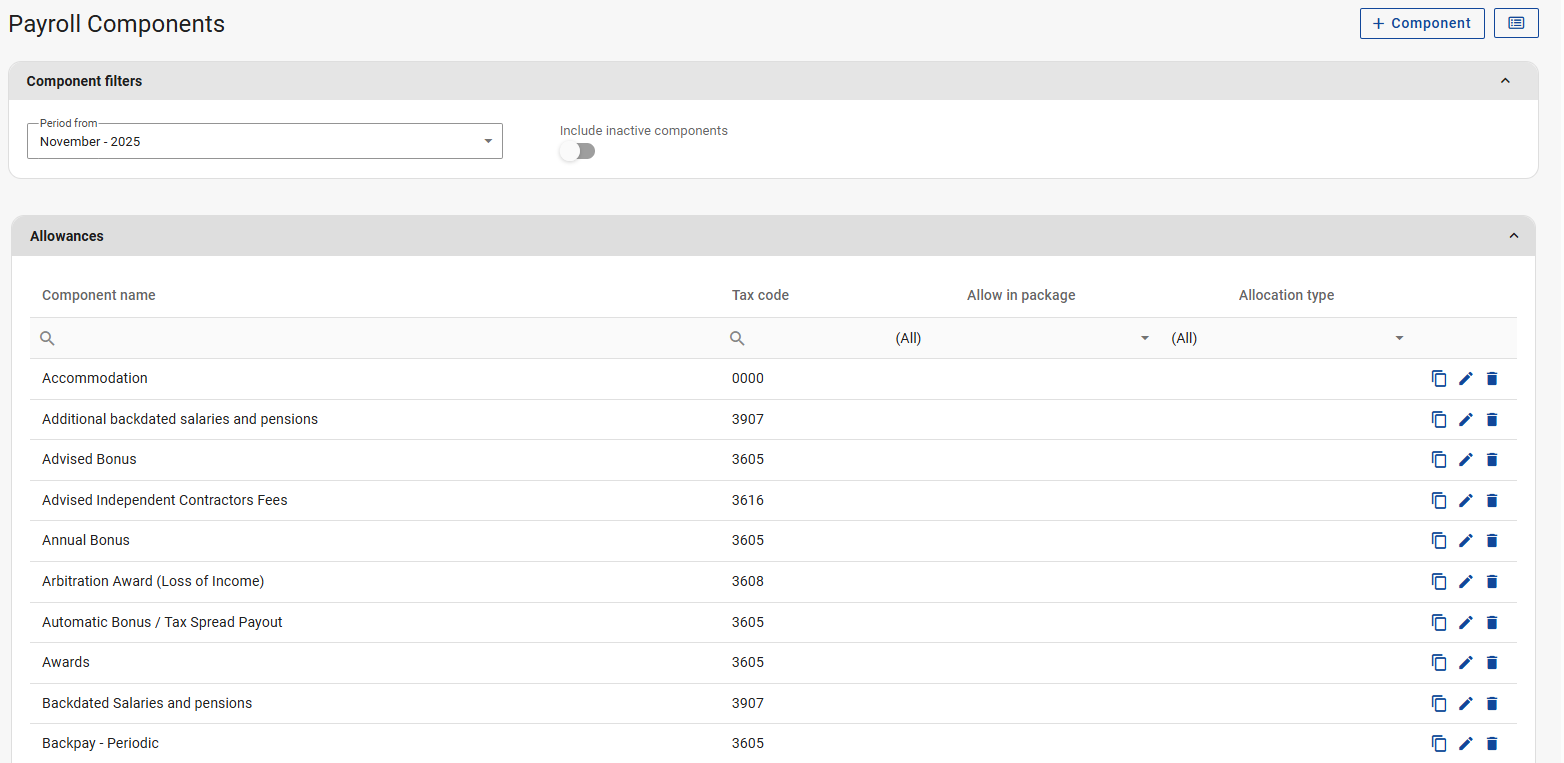Viewport: 1564px width, 763px height.
Task: Sort by Component name column header
Action: tap(99, 295)
